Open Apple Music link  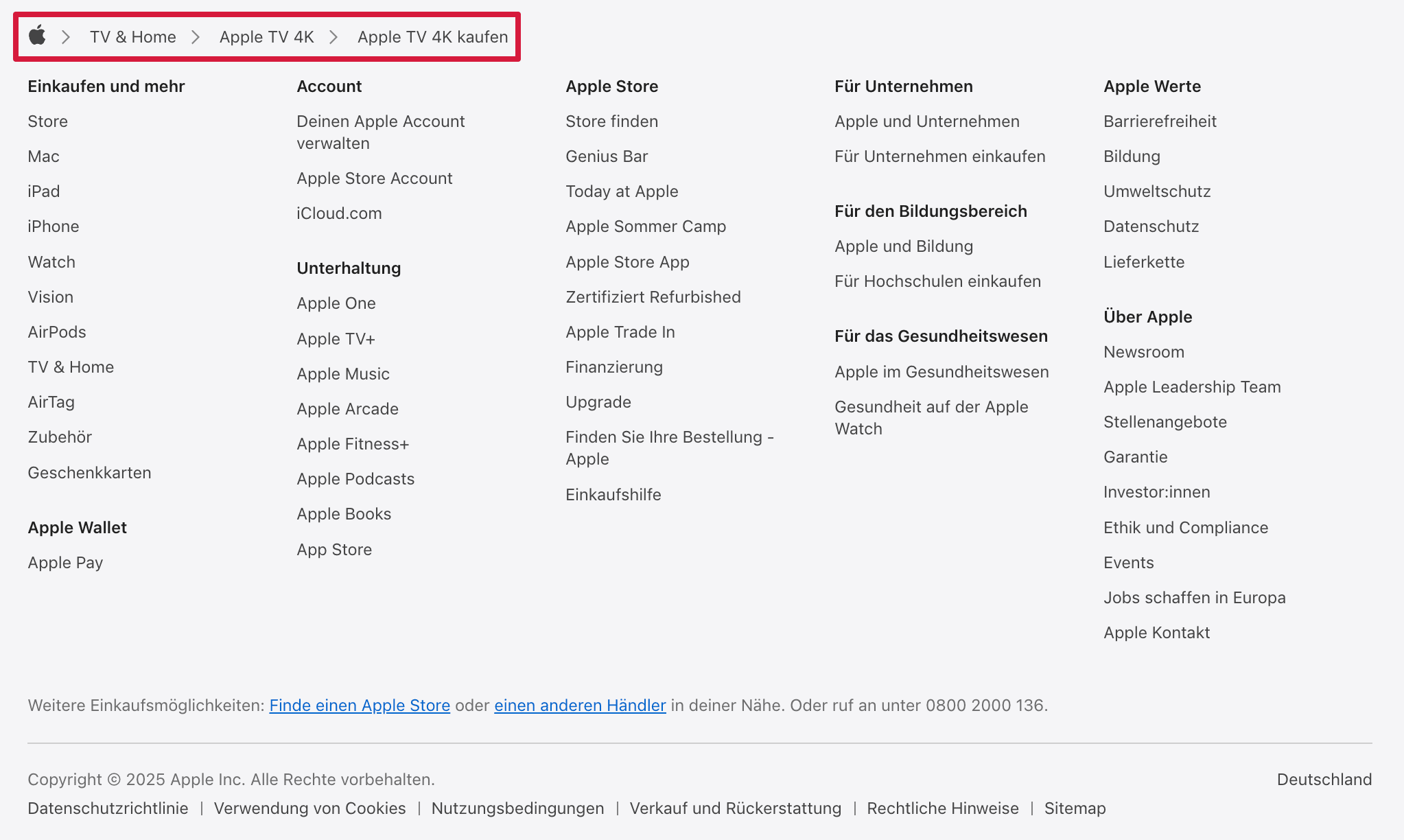[x=343, y=374]
